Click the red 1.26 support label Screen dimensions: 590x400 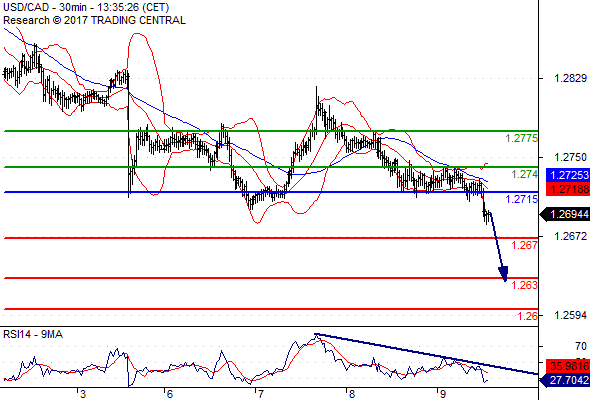click(x=528, y=316)
